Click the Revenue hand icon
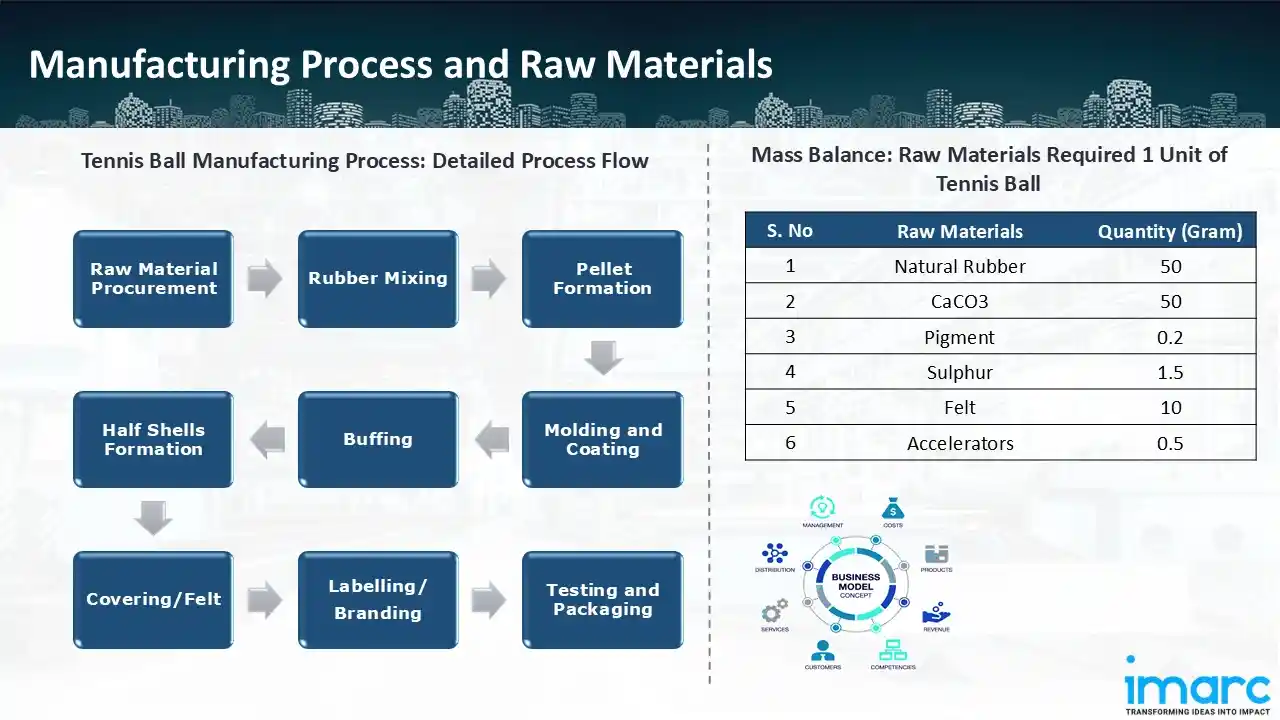1280x720 pixels. [936, 611]
